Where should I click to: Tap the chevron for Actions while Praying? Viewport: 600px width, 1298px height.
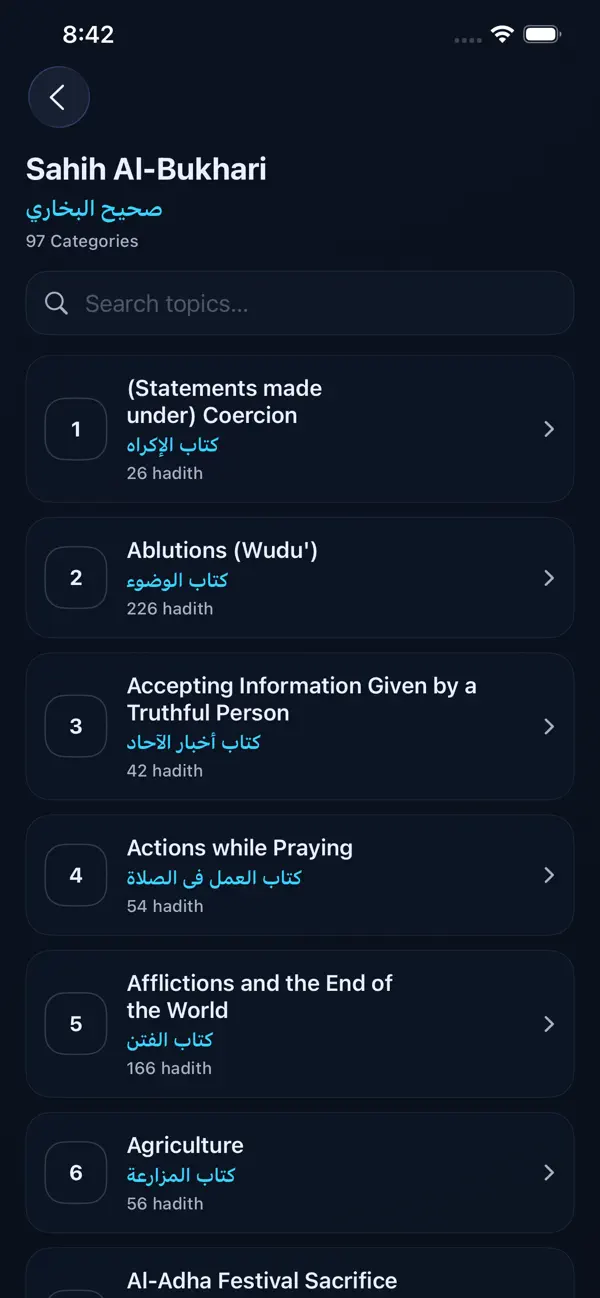point(549,875)
